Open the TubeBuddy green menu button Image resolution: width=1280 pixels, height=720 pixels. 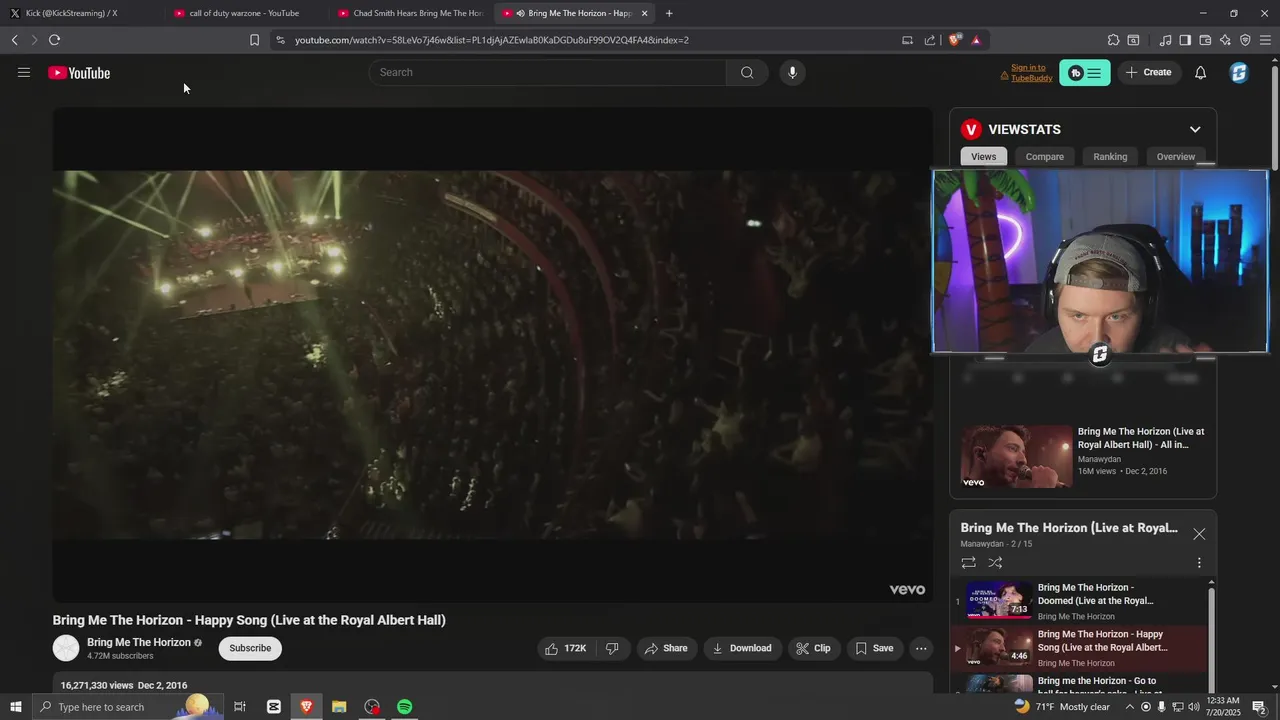click(1085, 73)
